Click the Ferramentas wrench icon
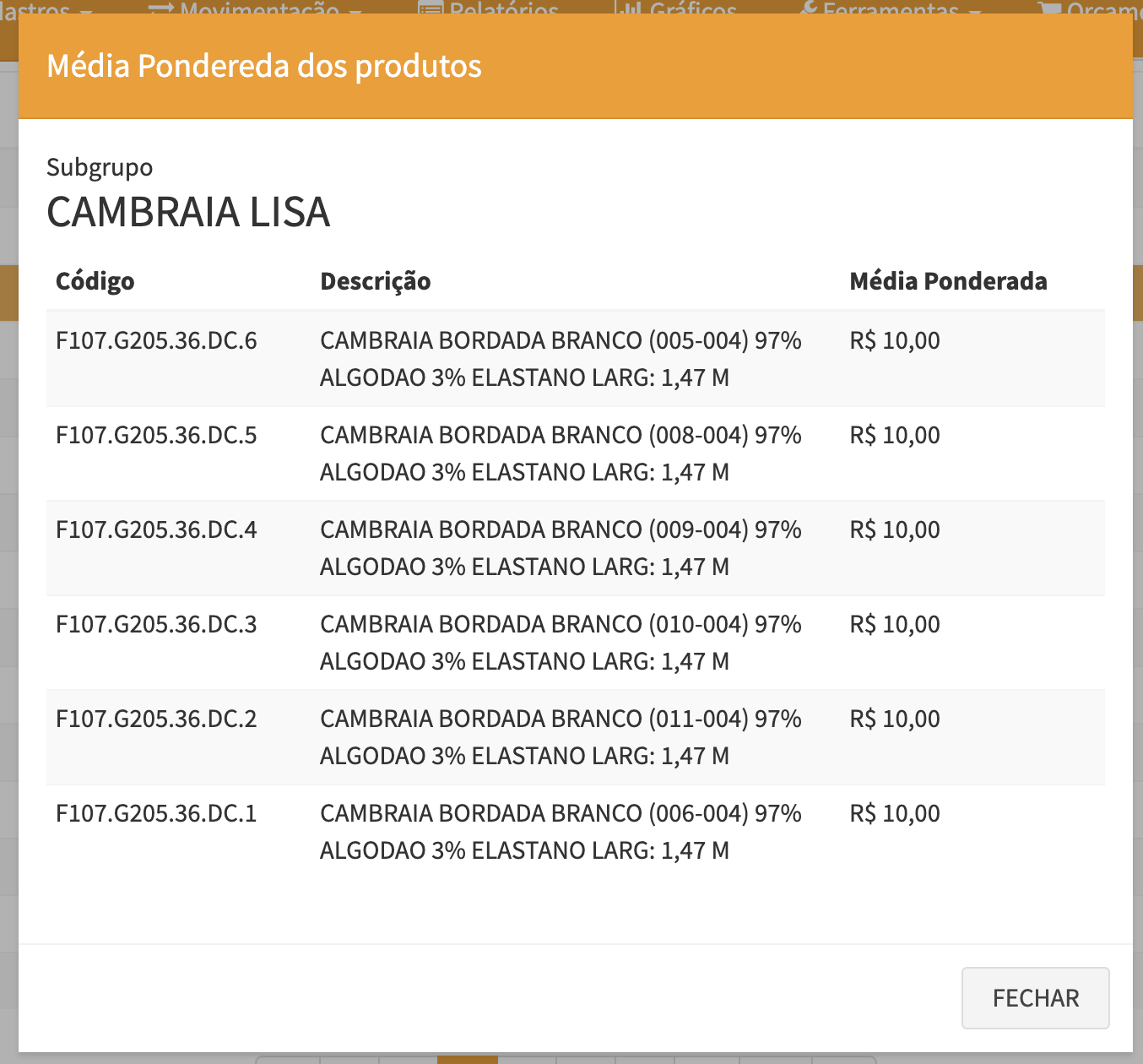Screen dimensions: 1143x1064 pos(809,8)
